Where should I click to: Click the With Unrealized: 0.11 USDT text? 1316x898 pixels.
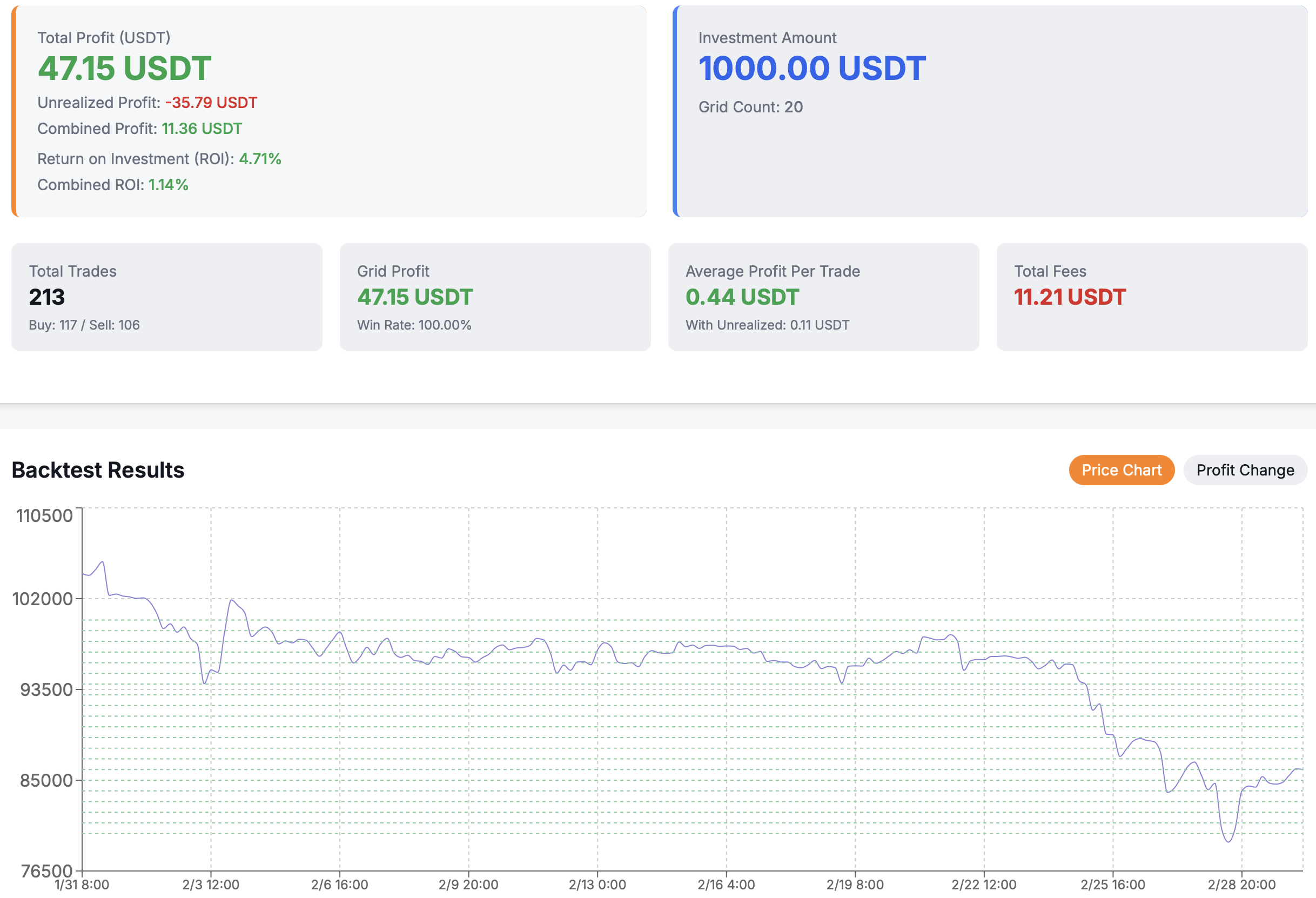tap(767, 325)
